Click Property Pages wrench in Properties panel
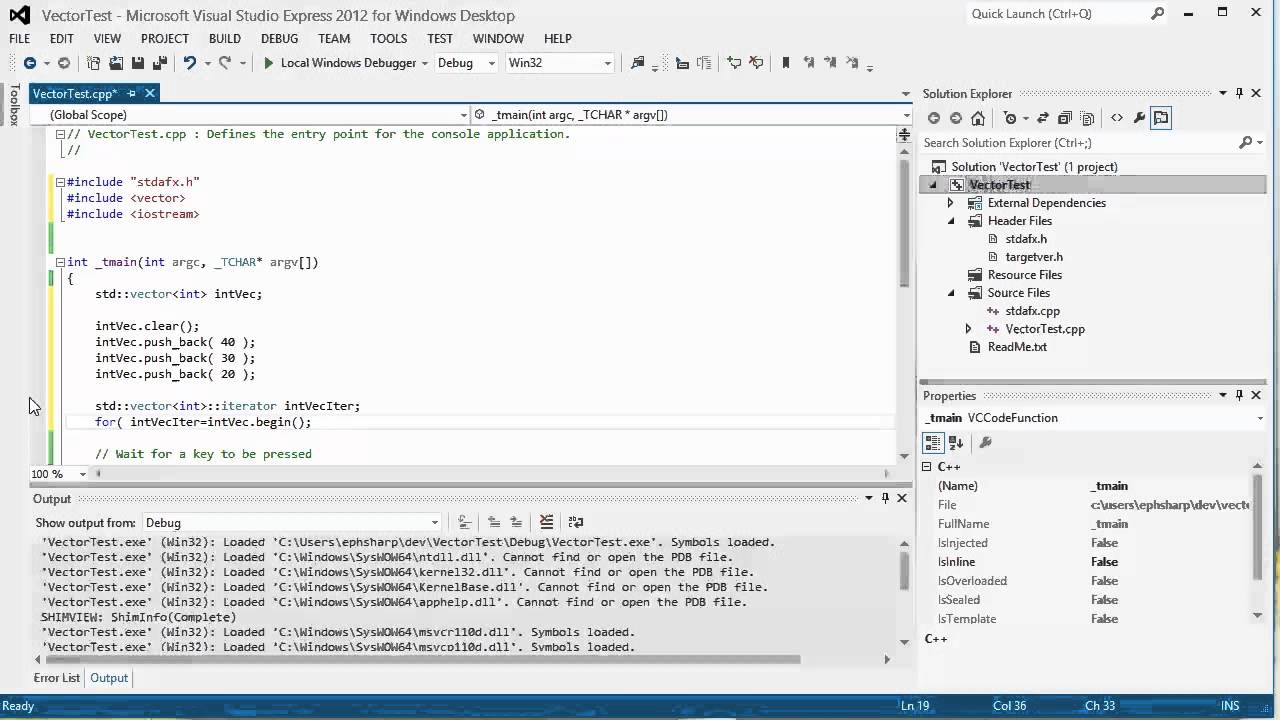This screenshot has width=1280, height=720. [985, 442]
